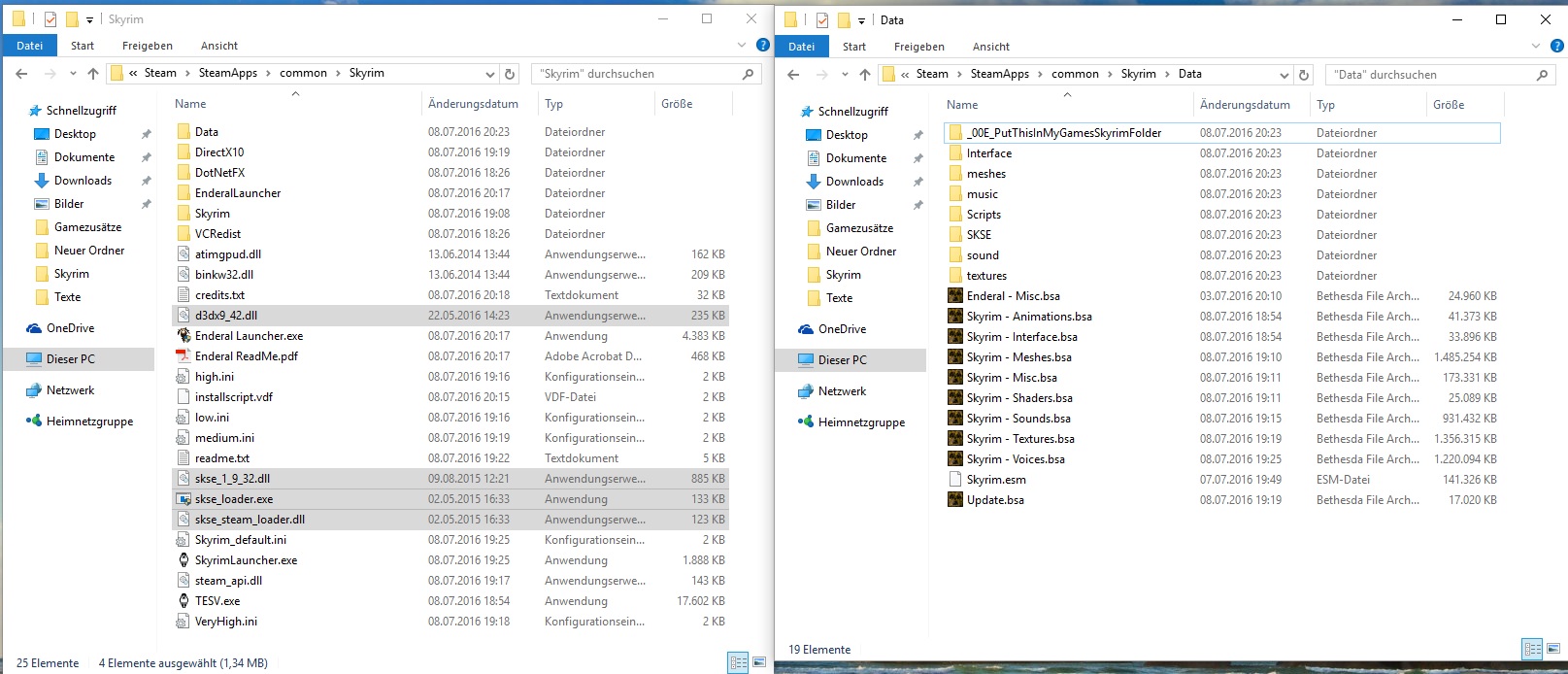Click the help icon in left window
This screenshot has width=1568, height=674.
763,46
